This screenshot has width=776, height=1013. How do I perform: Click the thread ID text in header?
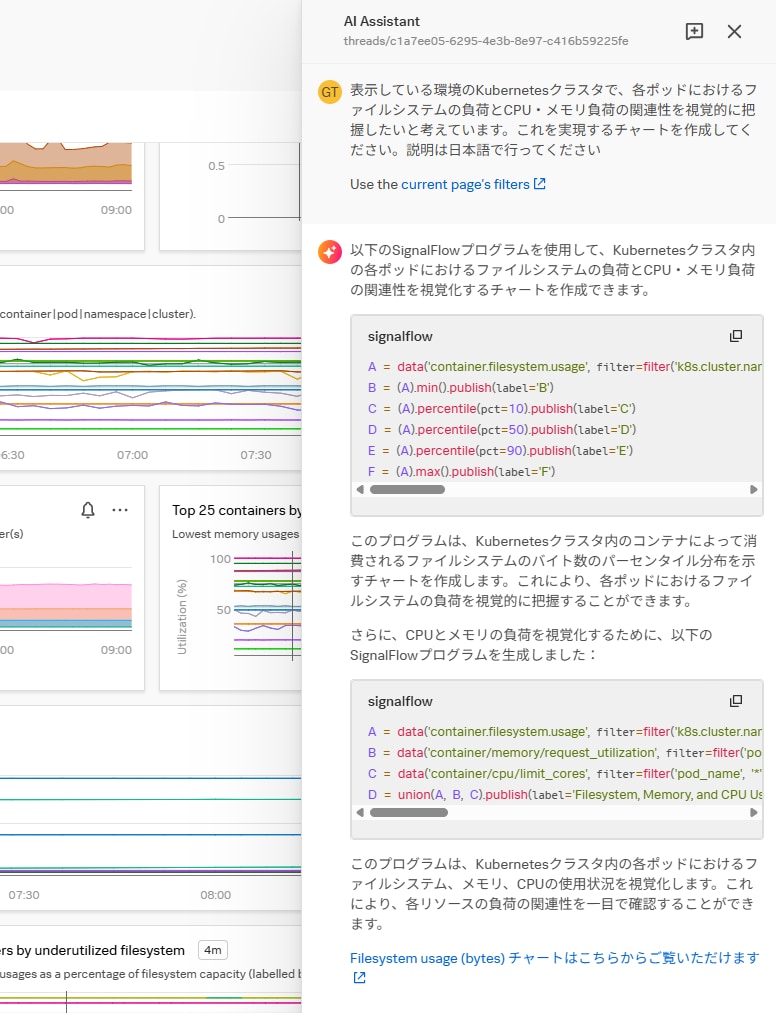[486, 41]
